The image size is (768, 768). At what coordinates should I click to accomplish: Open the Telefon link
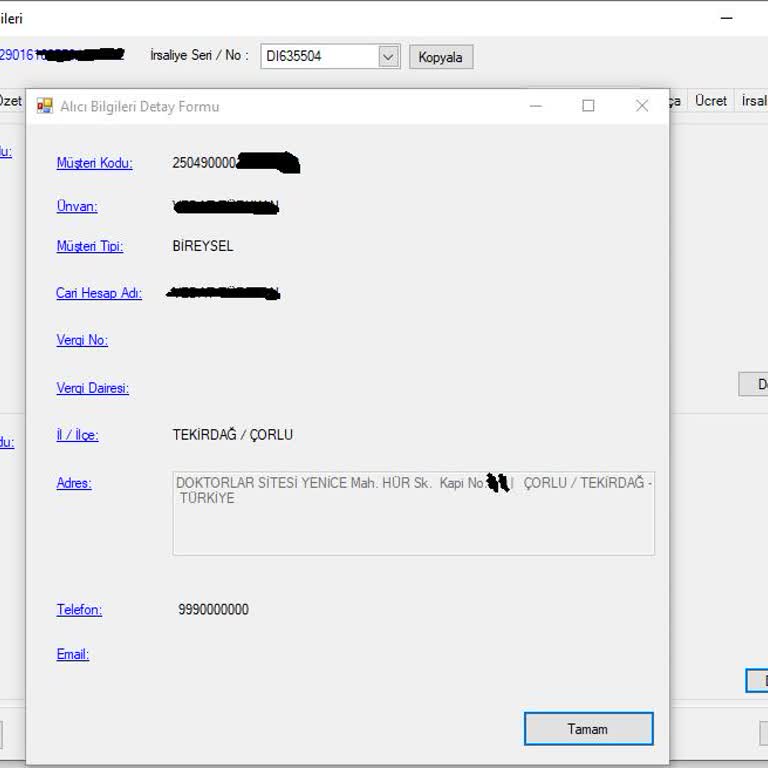click(x=79, y=610)
